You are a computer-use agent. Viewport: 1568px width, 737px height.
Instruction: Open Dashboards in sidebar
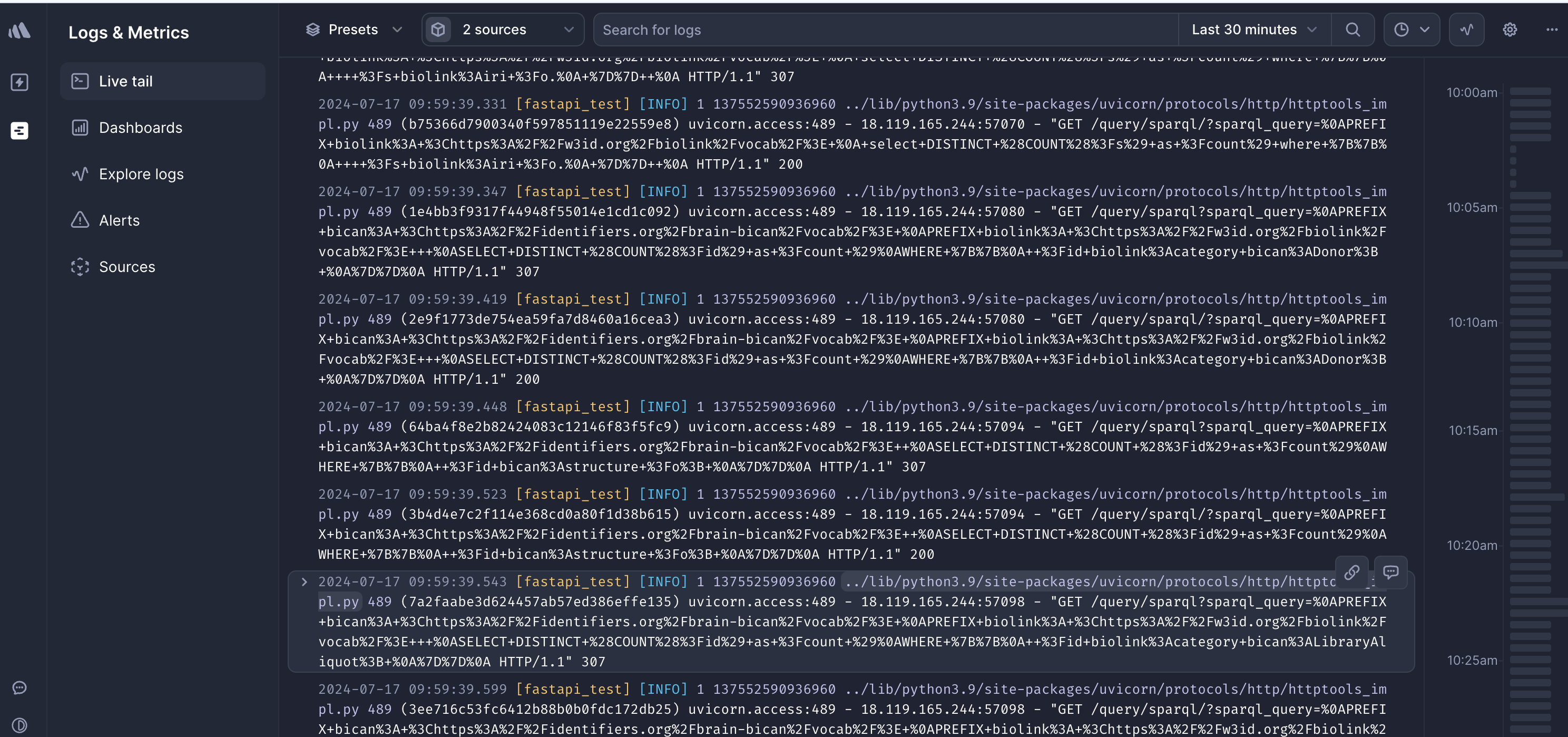pos(162,127)
